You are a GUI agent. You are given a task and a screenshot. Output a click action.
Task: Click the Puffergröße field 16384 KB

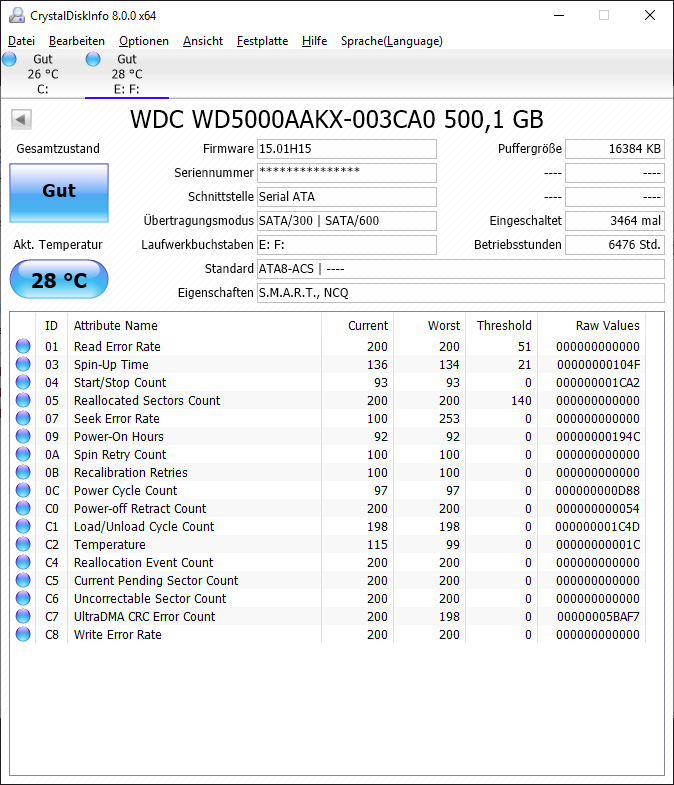point(615,149)
